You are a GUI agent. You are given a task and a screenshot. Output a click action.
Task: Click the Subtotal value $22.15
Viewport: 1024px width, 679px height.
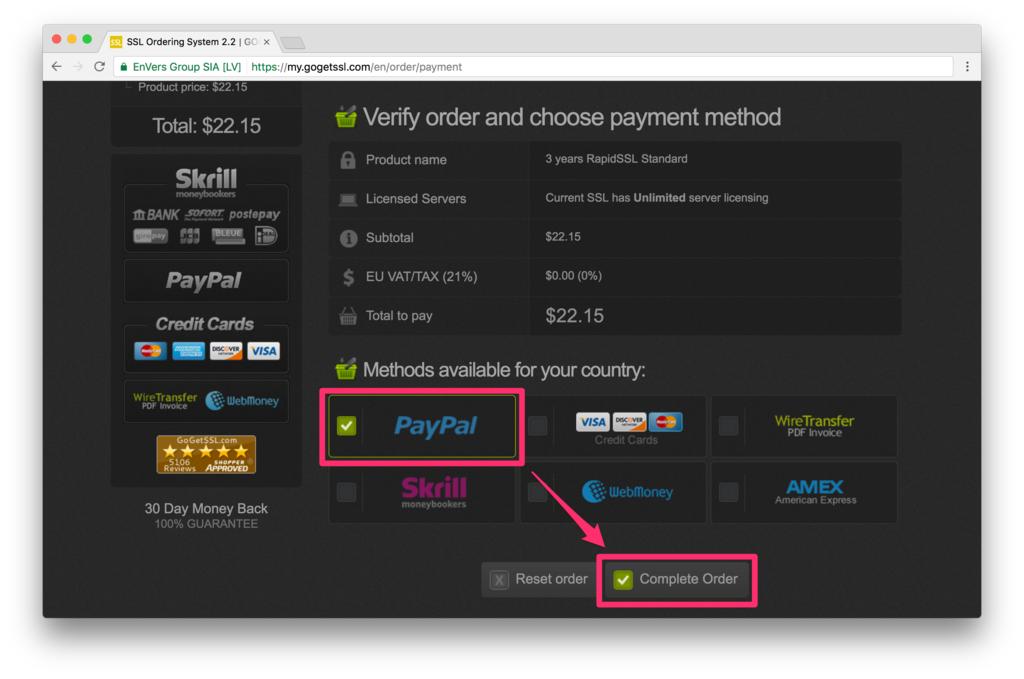(x=563, y=236)
